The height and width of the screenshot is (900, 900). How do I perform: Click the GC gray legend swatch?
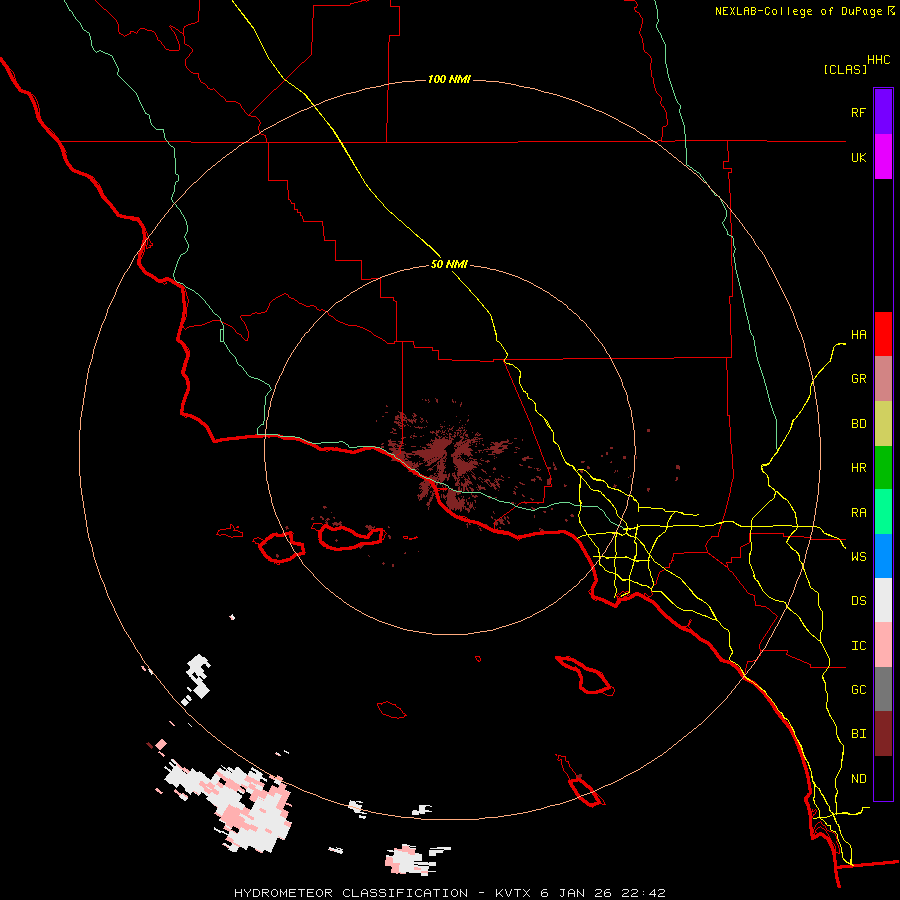click(x=883, y=689)
